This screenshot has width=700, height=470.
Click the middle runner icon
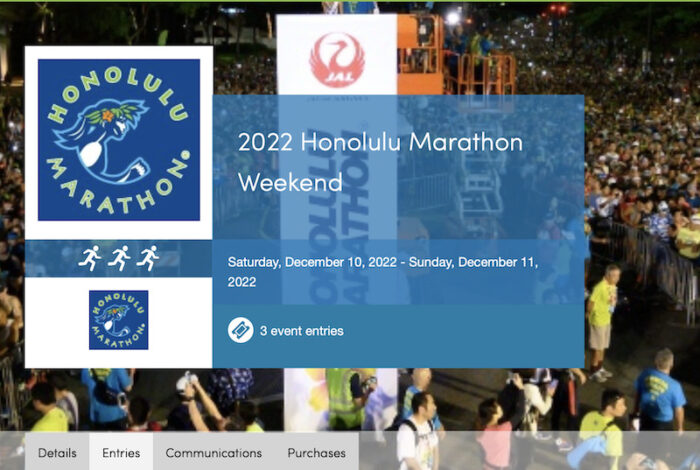pos(119,258)
